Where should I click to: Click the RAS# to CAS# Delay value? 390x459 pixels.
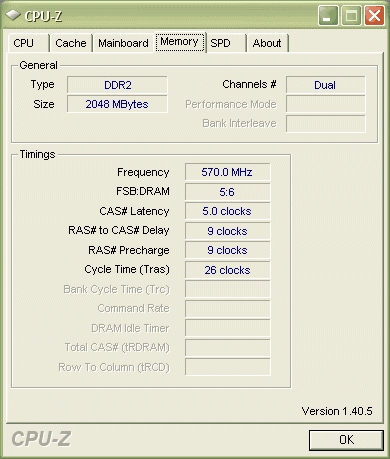pyautogui.click(x=227, y=231)
